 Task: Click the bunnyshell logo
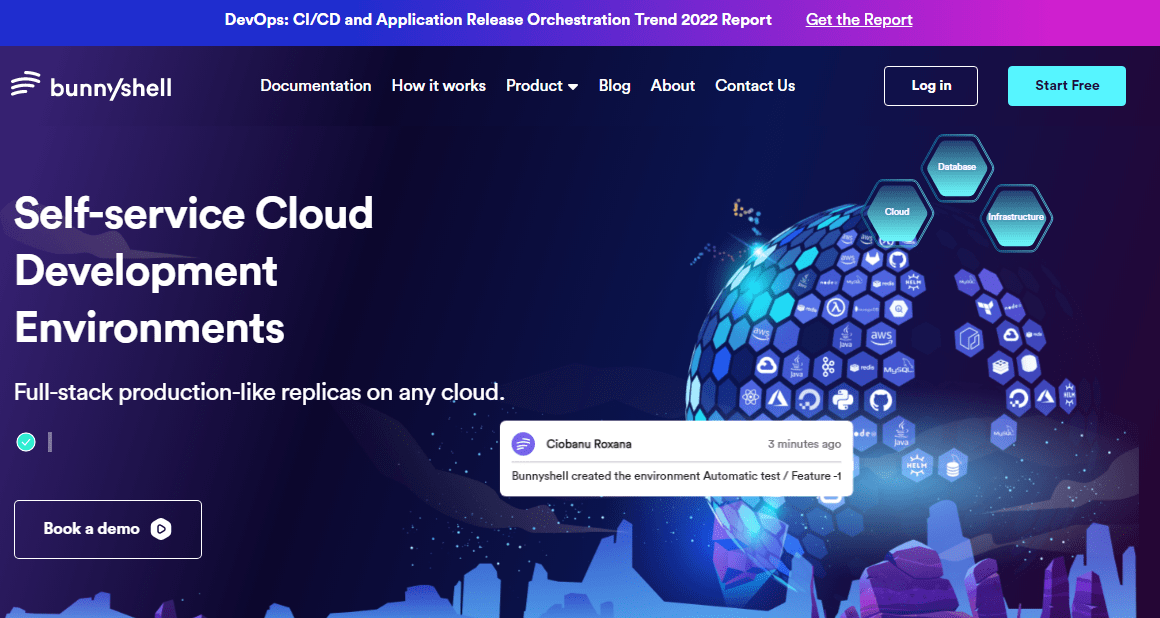91,86
